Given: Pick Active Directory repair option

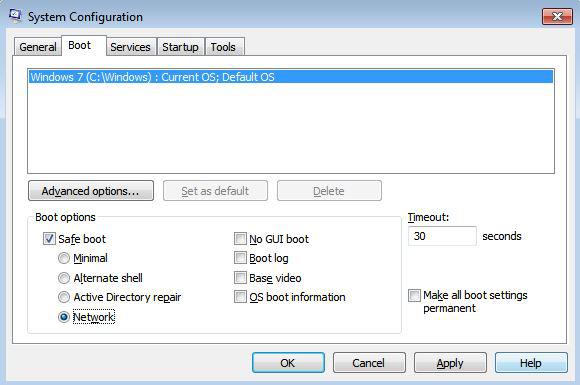Looking at the screenshot, I should (x=64, y=297).
